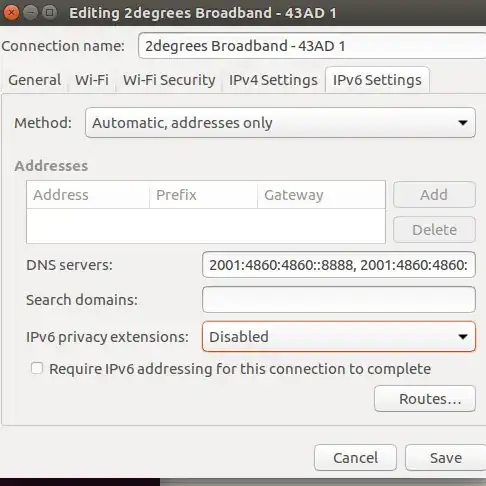Minimize the connection editor window
The height and width of the screenshot is (486, 486).
click(x=30, y=13)
